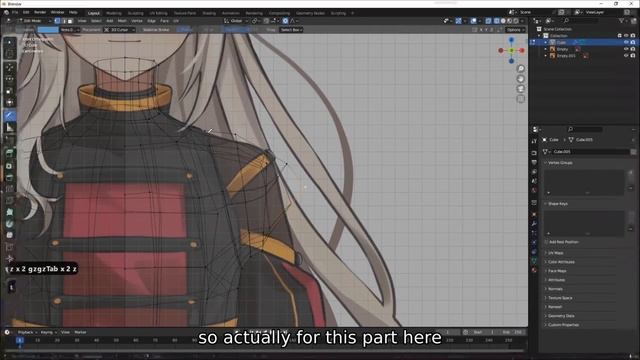This screenshot has height=360, width=640.
Task: Open the outliner filter funnel icon
Action: pyautogui.click(x=622, y=21)
